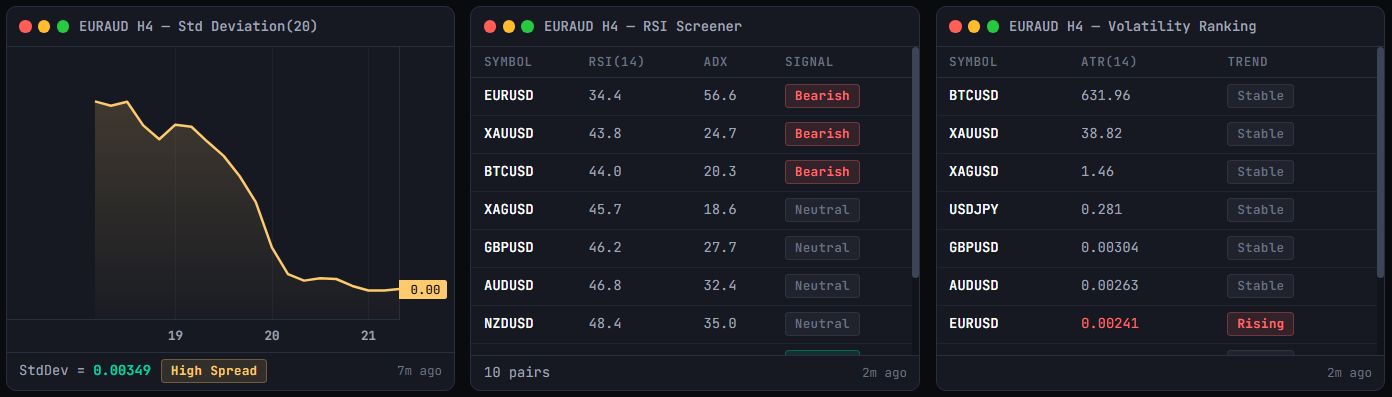
Task: Click RSI value 46.2 for GBPUSD
Action: [605, 248]
